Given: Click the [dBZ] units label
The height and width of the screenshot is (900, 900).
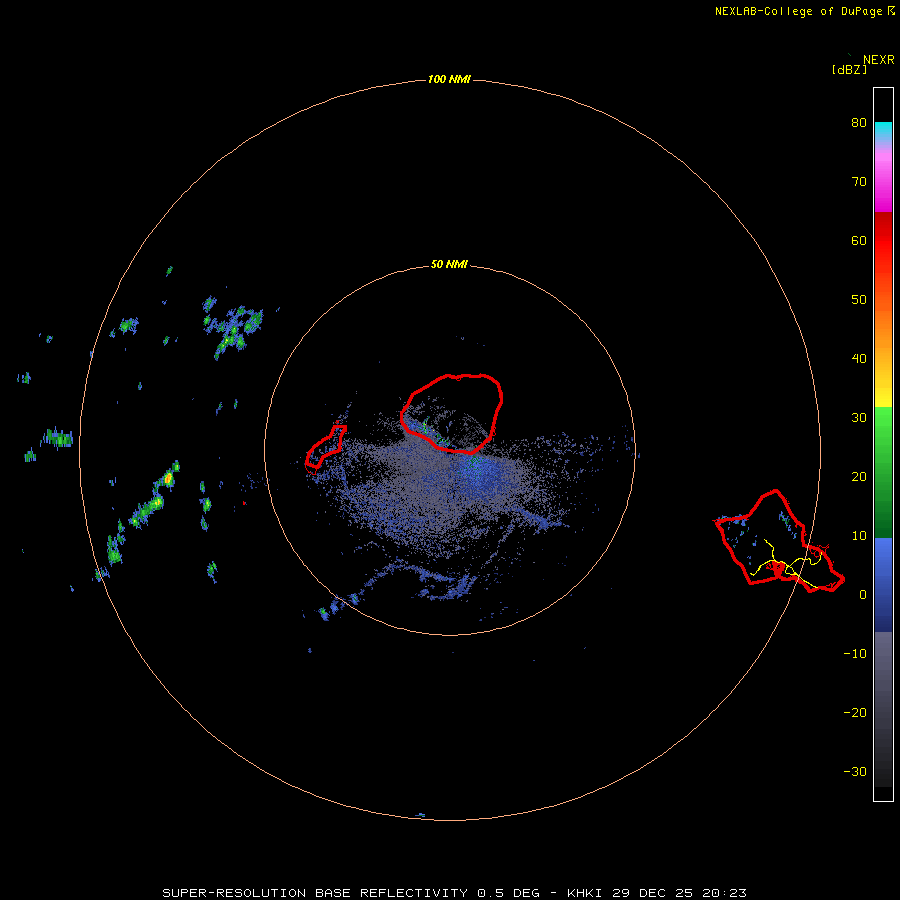Looking at the screenshot, I should (849, 69).
